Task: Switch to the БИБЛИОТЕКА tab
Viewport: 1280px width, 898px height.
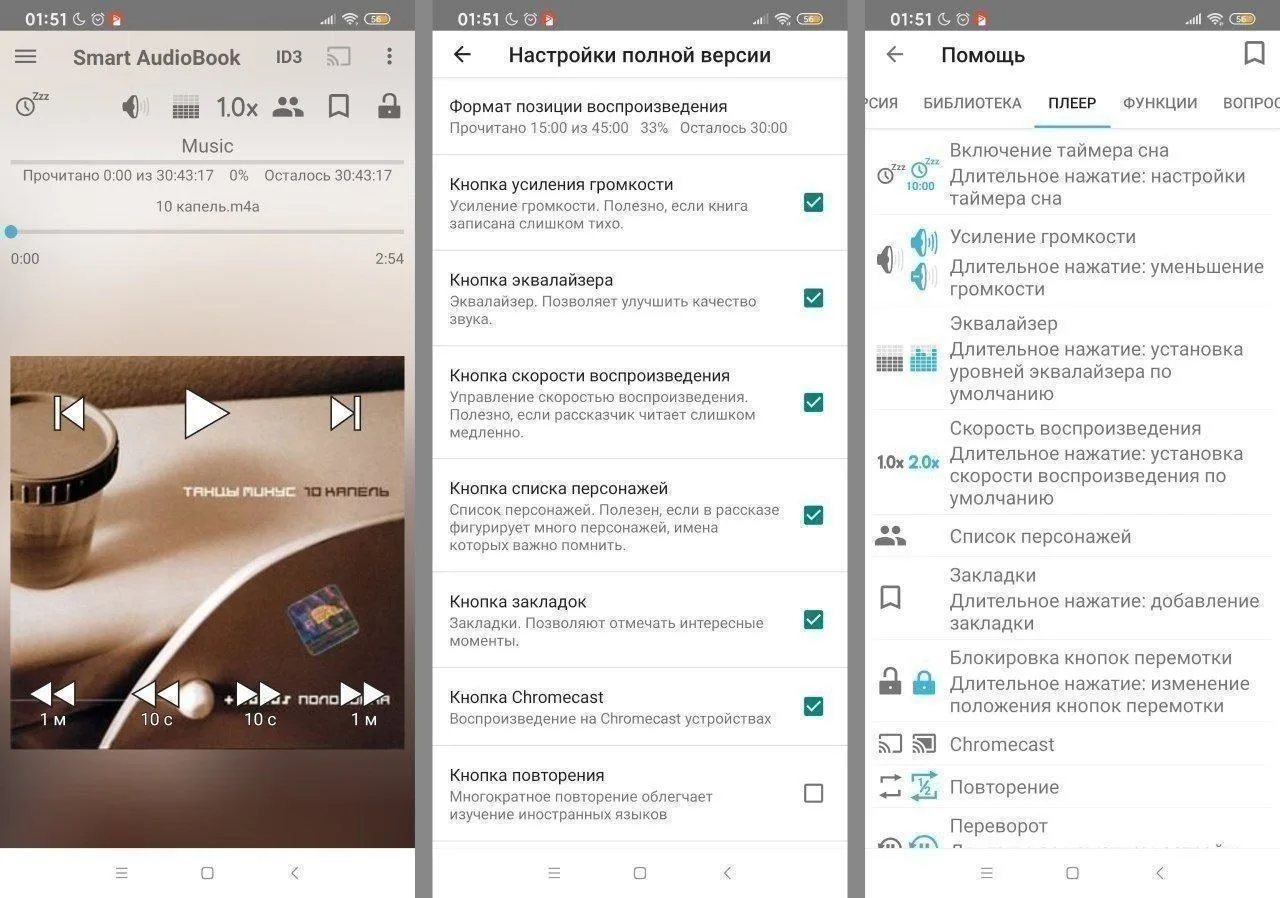Action: pyautogui.click(x=972, y=103)
